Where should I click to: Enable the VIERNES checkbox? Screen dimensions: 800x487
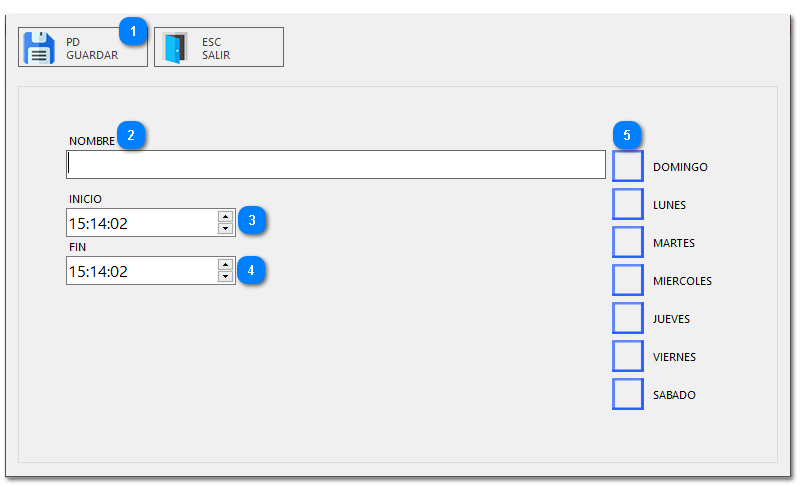628,356
